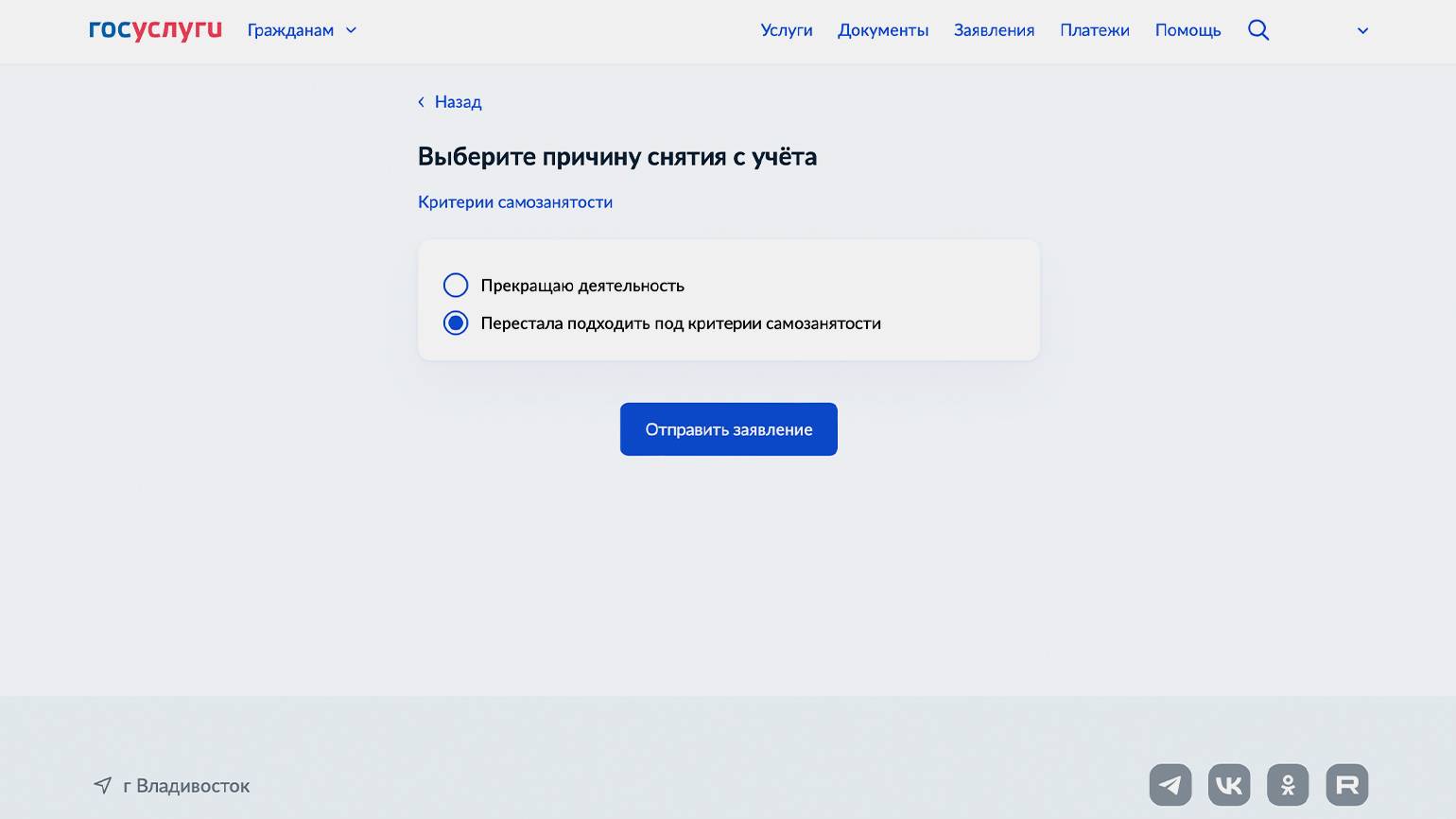Select the 'Прекращаю деятельность' radio option
1456x819 pixels.
[x=456, y=286]
